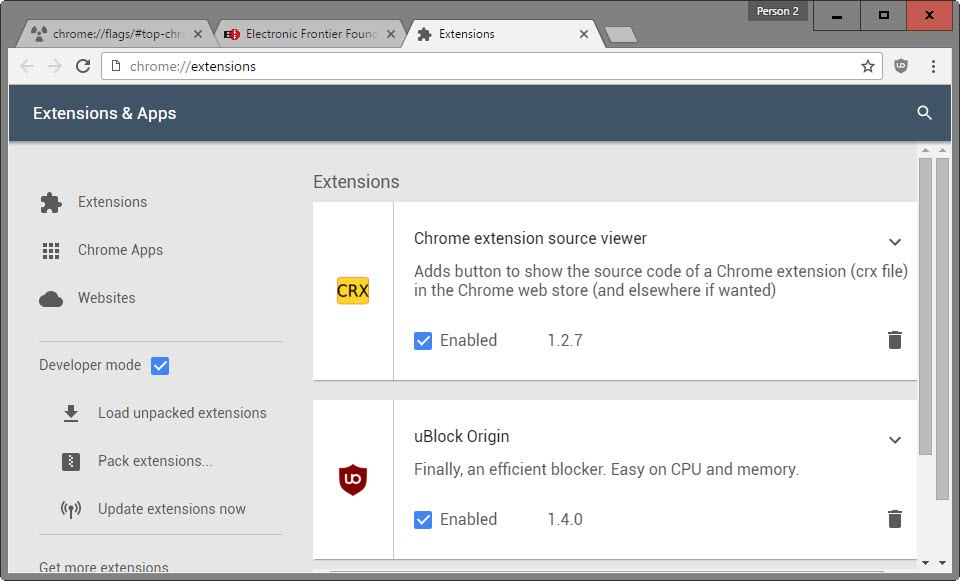Click Pack extensions...
The height and width of the screenshot is (581, 960).
155,461
